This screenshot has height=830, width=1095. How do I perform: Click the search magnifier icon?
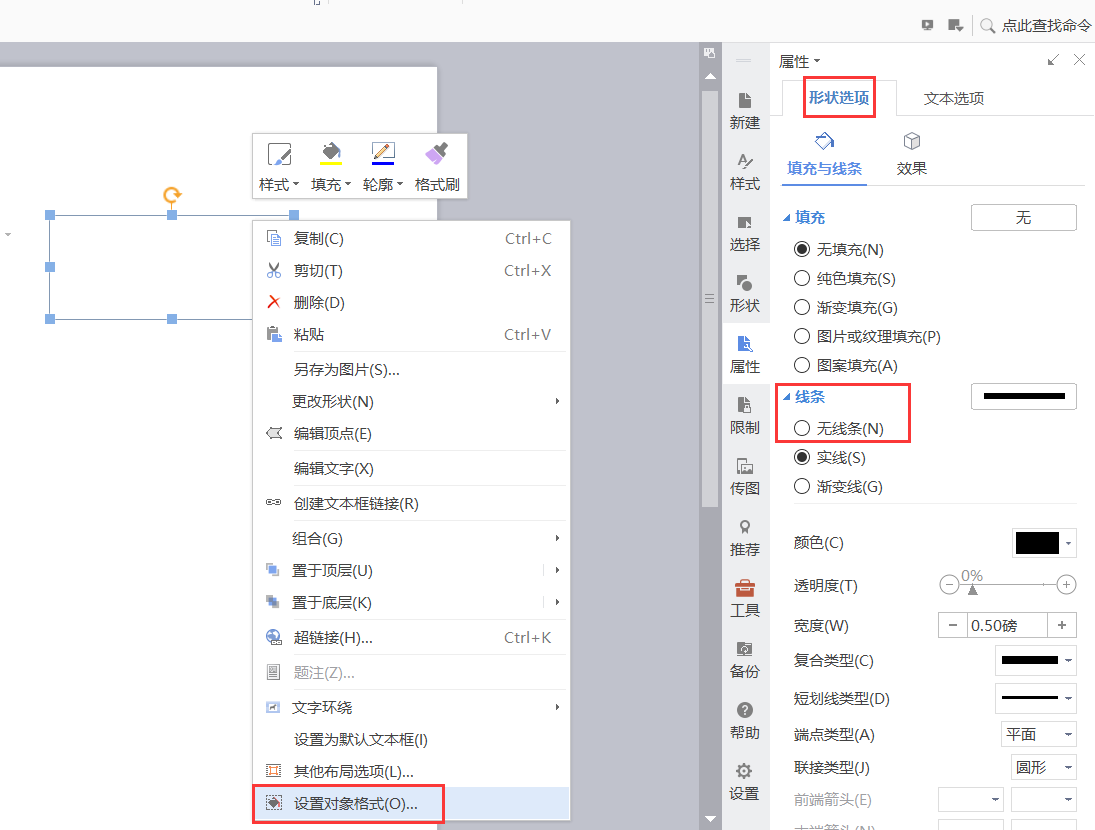[x=987, y=26]
